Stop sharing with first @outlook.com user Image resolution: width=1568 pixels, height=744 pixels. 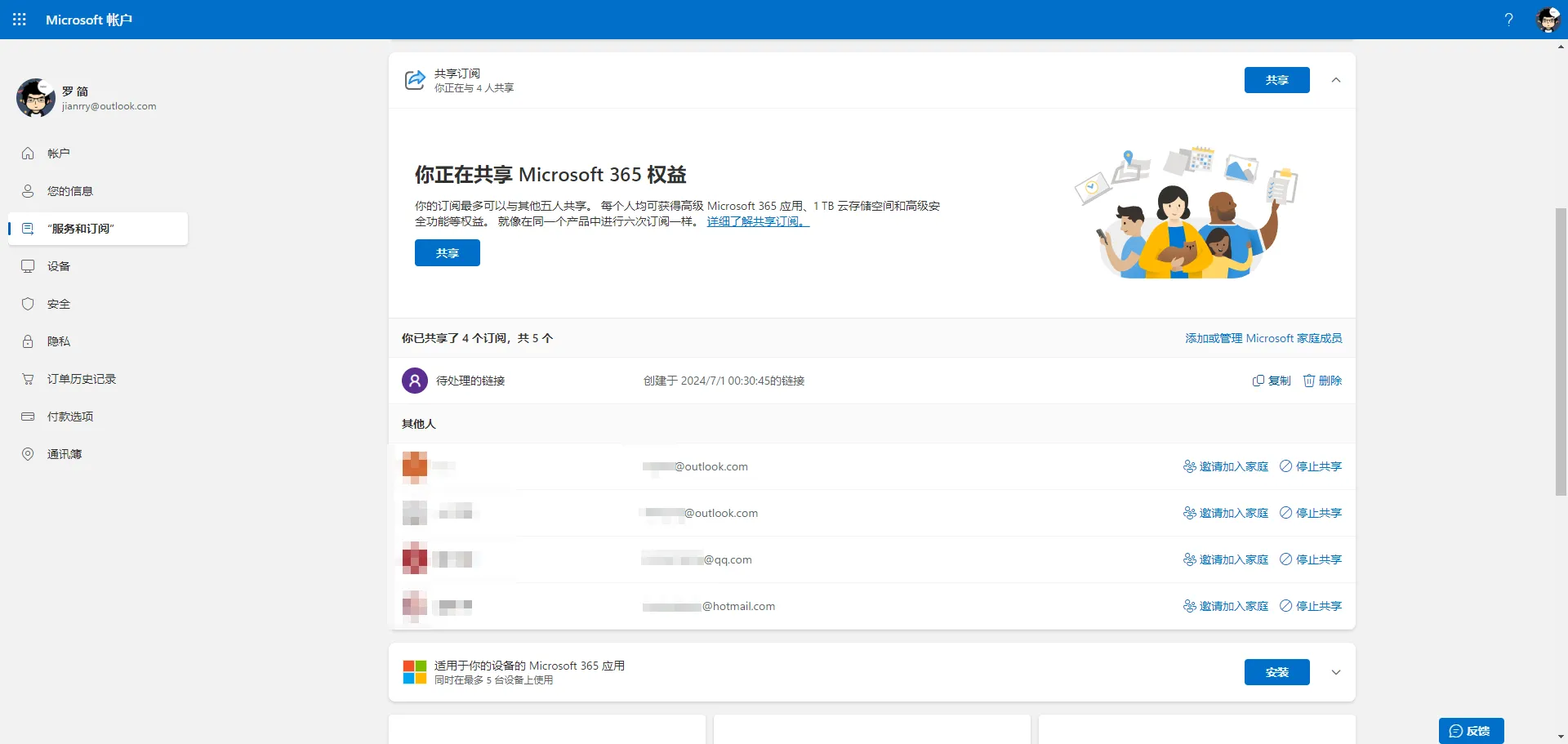(x=1311, y=466)
